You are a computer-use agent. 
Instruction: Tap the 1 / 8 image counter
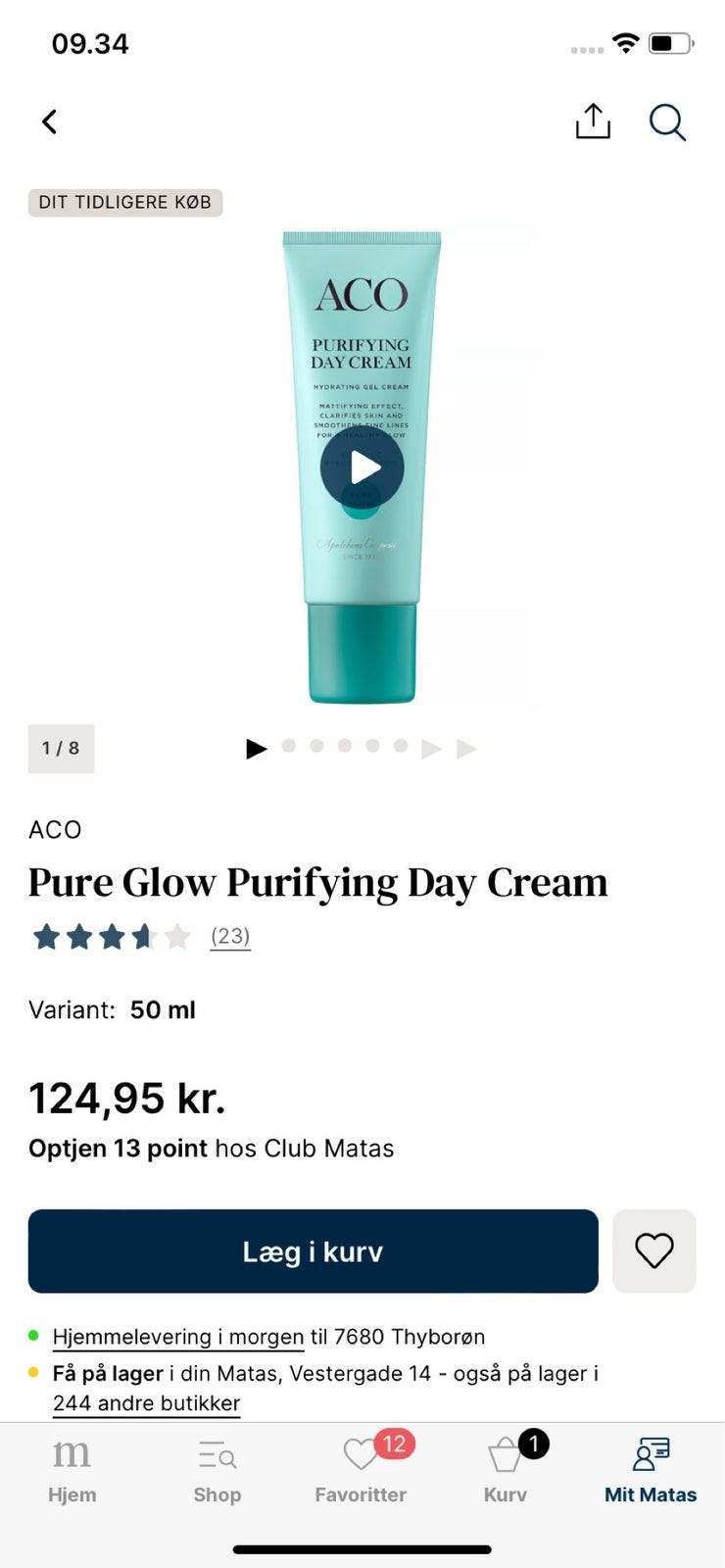[x=61, y=748]
